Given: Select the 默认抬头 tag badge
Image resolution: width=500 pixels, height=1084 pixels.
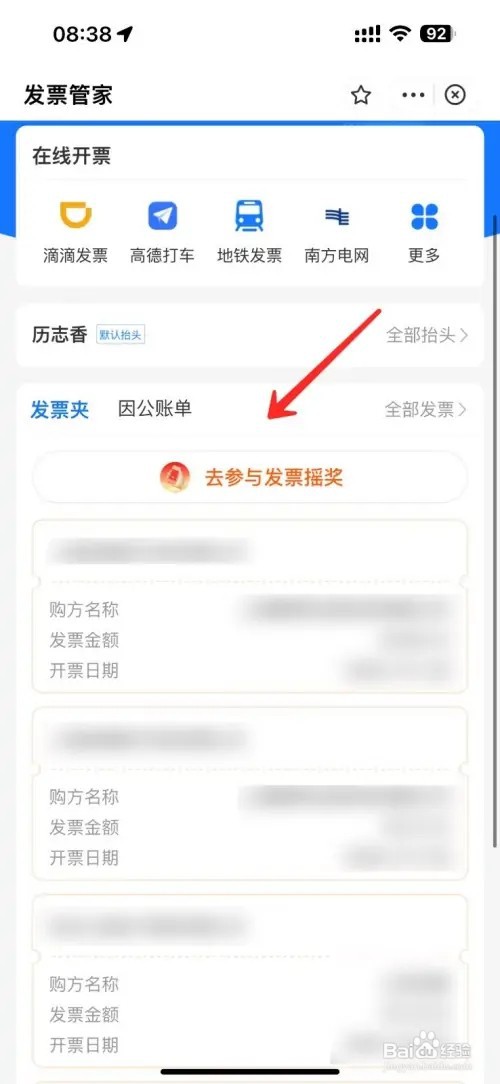Looking at the screenshot, I should click(120, 335).
